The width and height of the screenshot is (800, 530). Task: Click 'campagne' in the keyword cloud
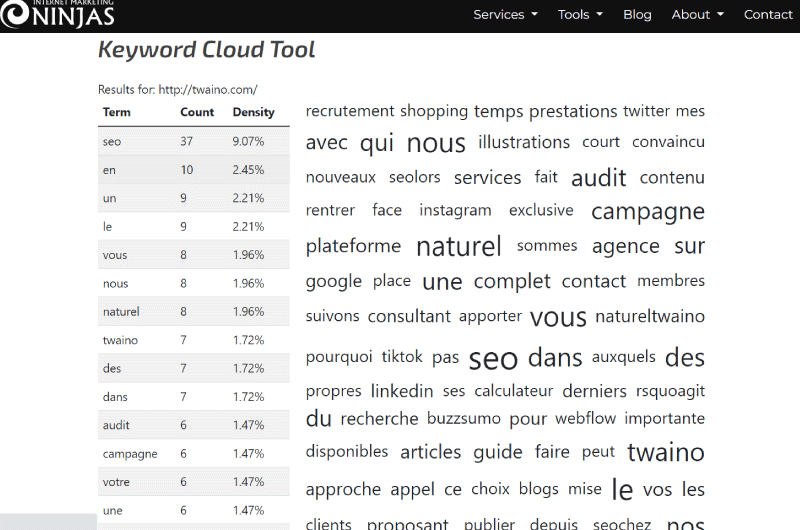pyautogui.click(x=648, y=212)
